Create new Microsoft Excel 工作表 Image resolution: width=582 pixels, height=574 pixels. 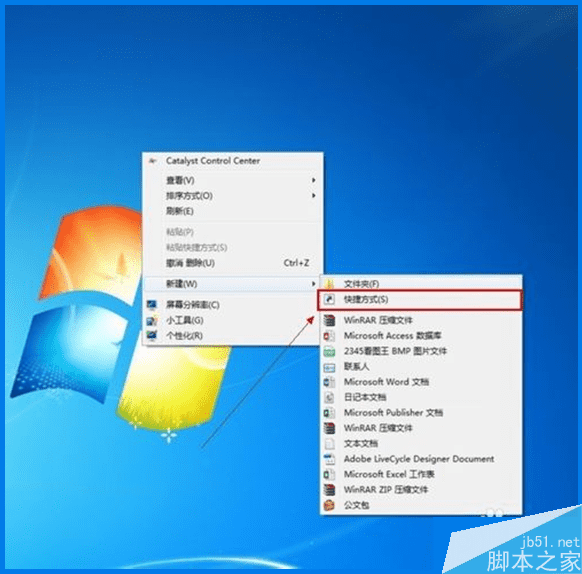coord(421,474)
